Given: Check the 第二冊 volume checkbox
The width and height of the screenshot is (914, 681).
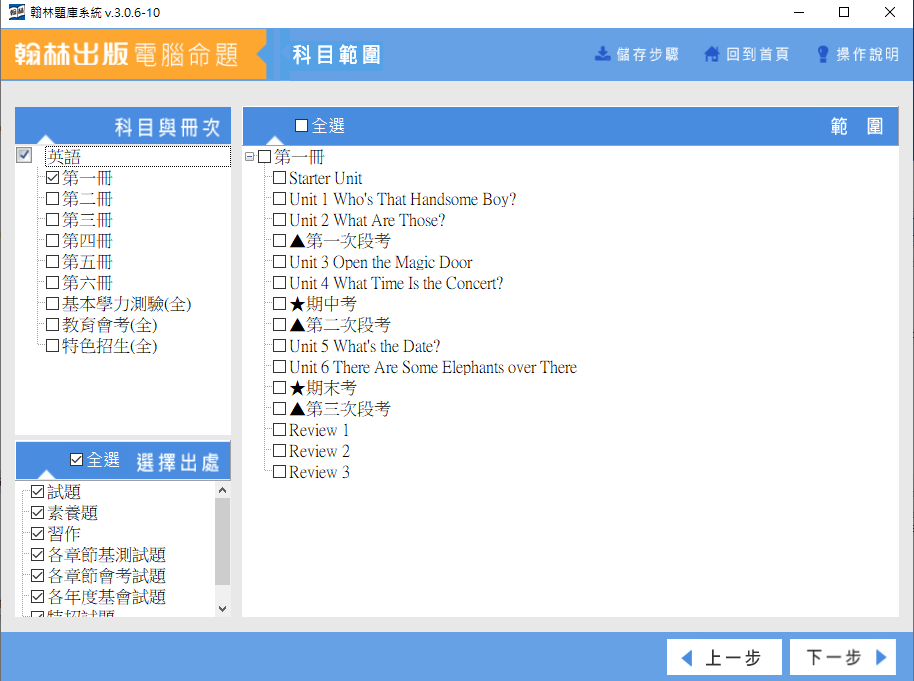Looking at the screenshot, I should tap(52, 198).
